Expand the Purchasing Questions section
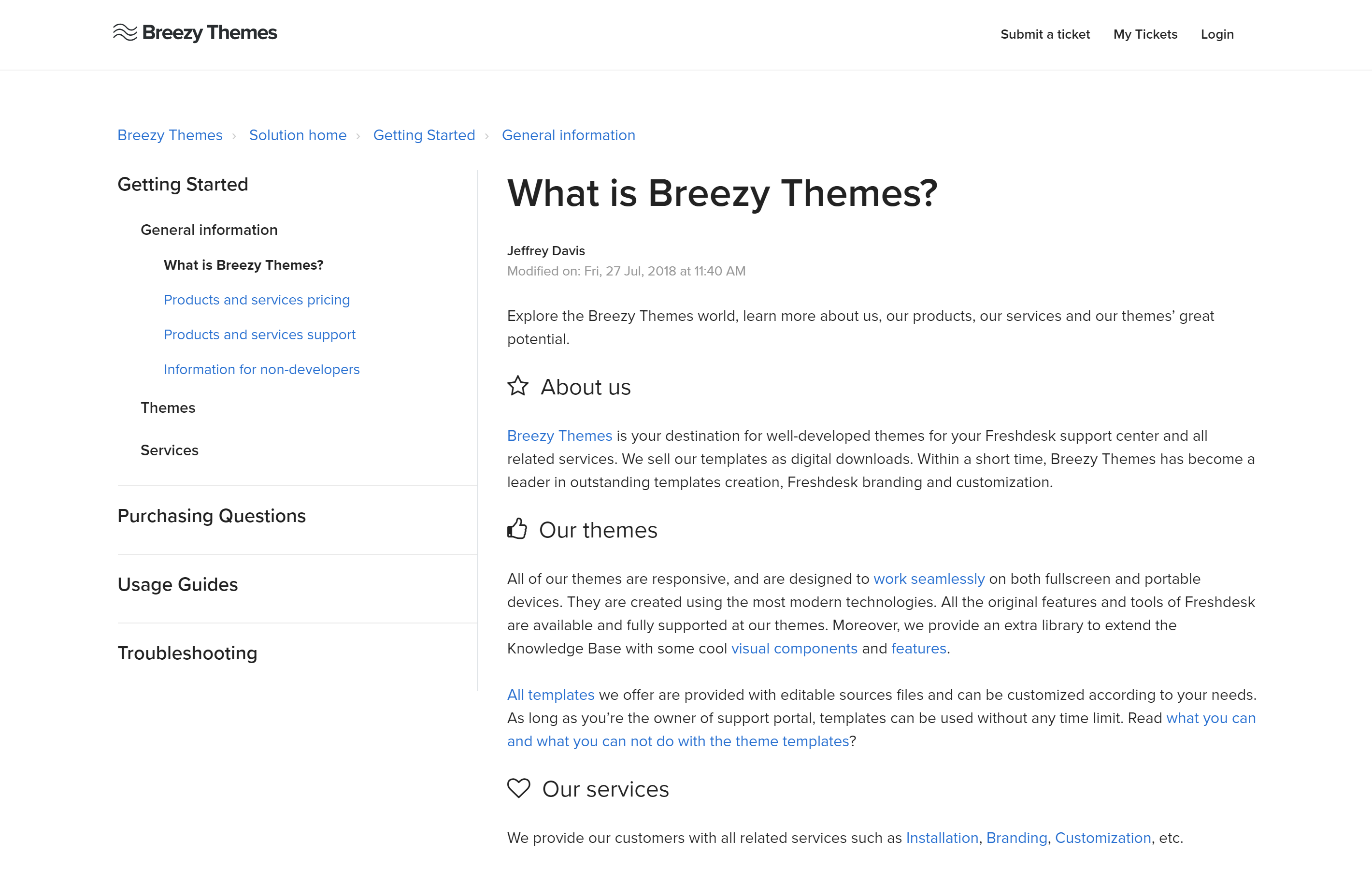This screenshot has width=1372, height=870. pyautogui.click(x=212, y=515)
